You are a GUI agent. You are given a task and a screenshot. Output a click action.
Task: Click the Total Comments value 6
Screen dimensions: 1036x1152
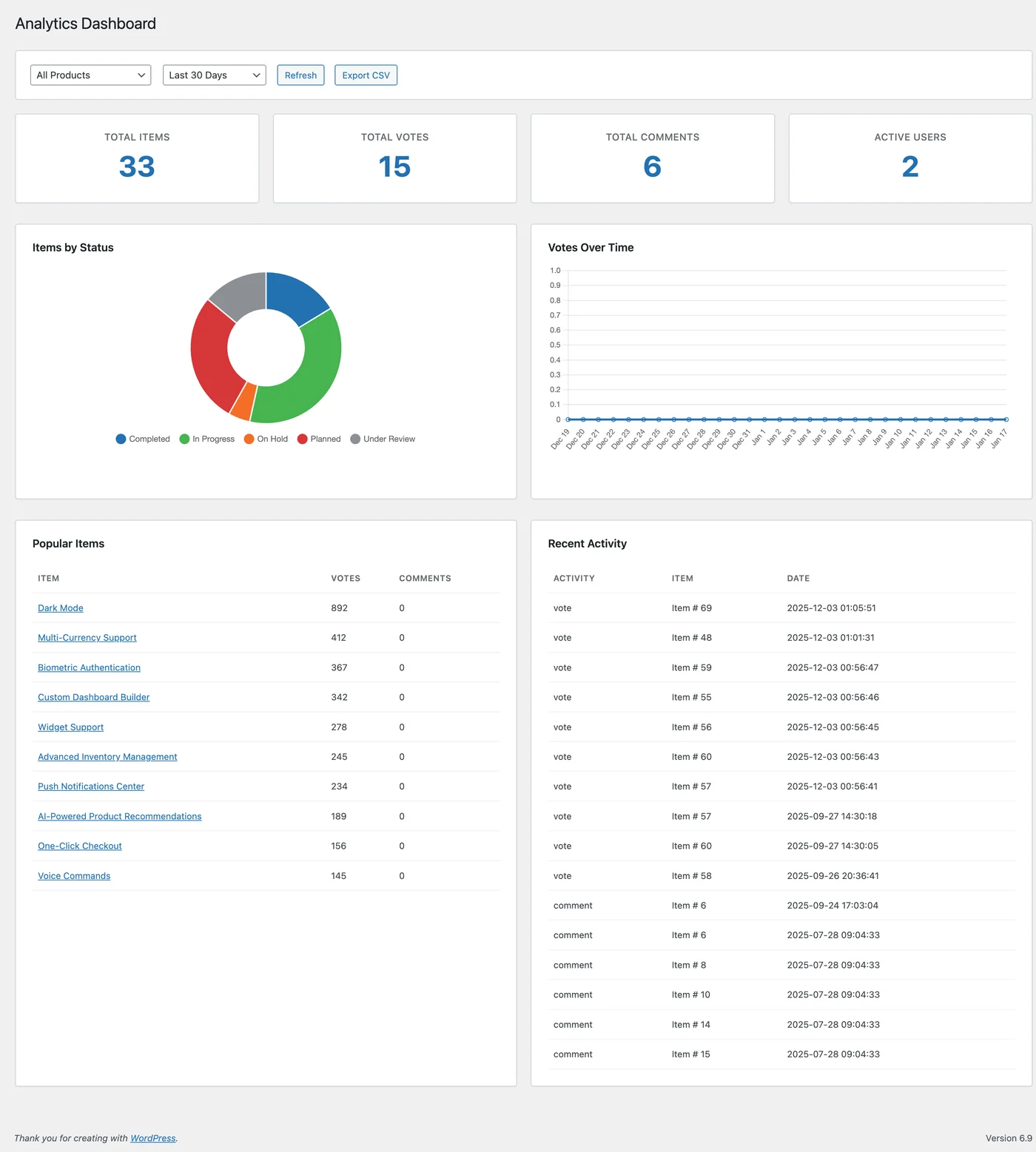pyautogui.click(x=653, y=166)
